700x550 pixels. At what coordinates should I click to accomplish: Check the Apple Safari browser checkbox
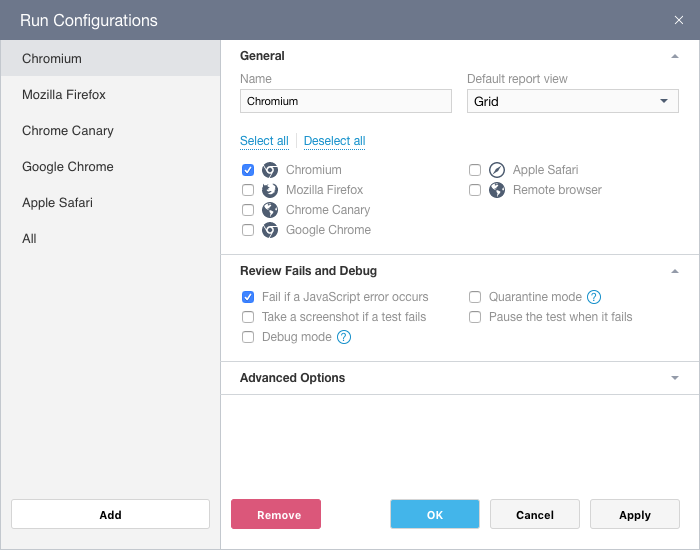[475, 170]
